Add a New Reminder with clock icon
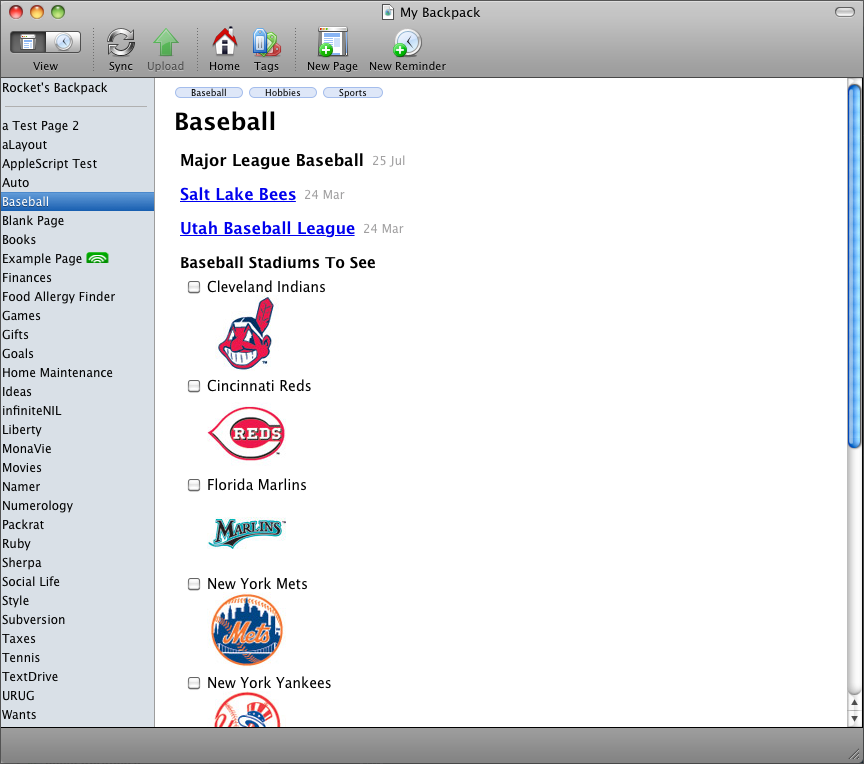This screenshot has height=764, width=864. 407,43
